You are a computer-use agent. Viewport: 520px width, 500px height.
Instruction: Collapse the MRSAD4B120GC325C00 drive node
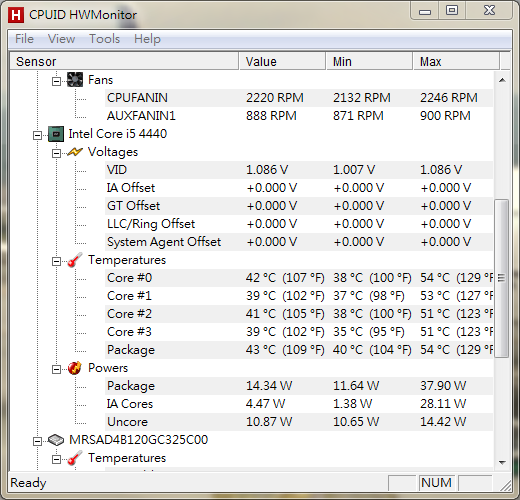tap(37, 441)
